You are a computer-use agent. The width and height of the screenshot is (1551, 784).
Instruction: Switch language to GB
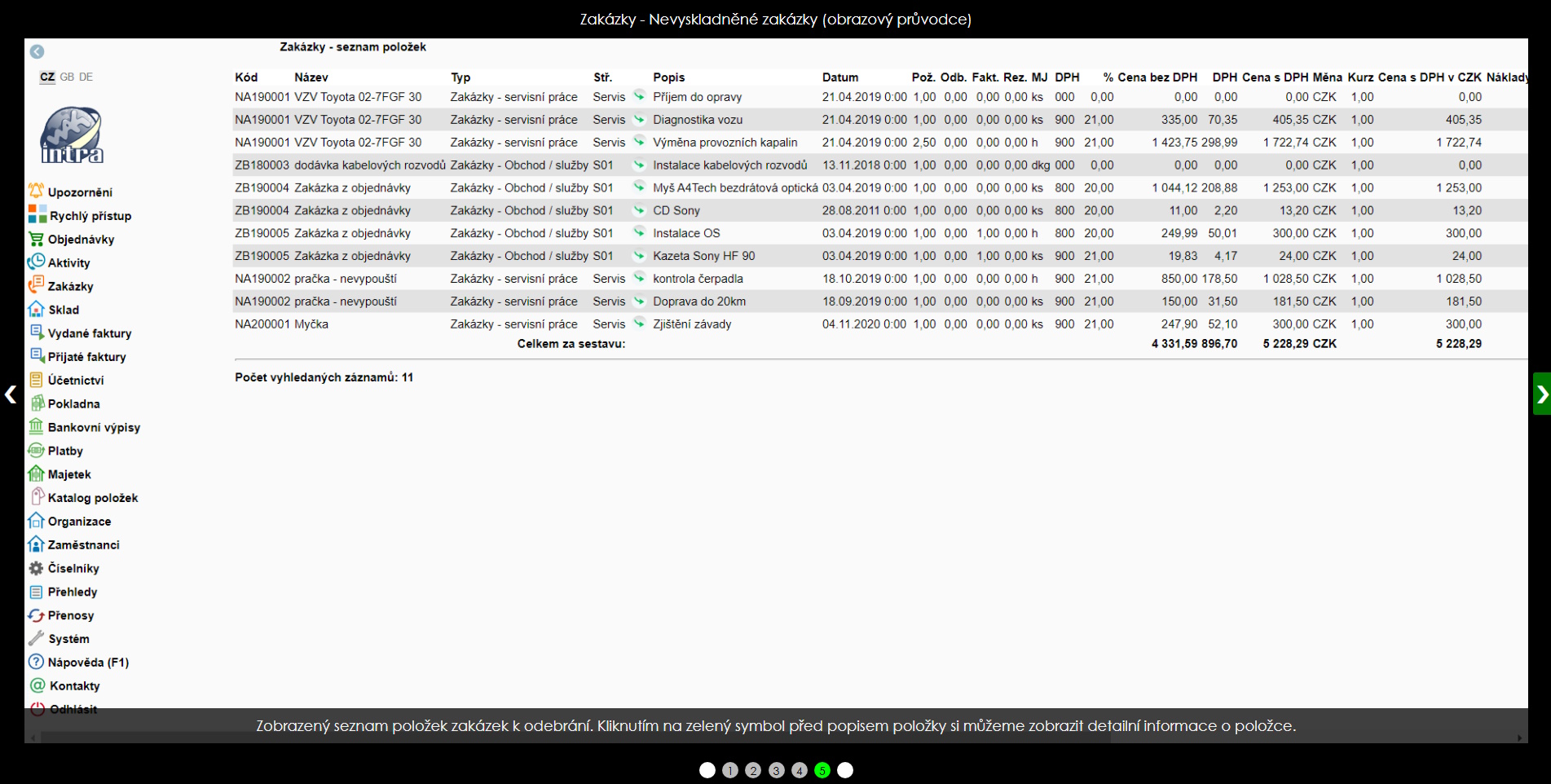(x=67, y=77)
